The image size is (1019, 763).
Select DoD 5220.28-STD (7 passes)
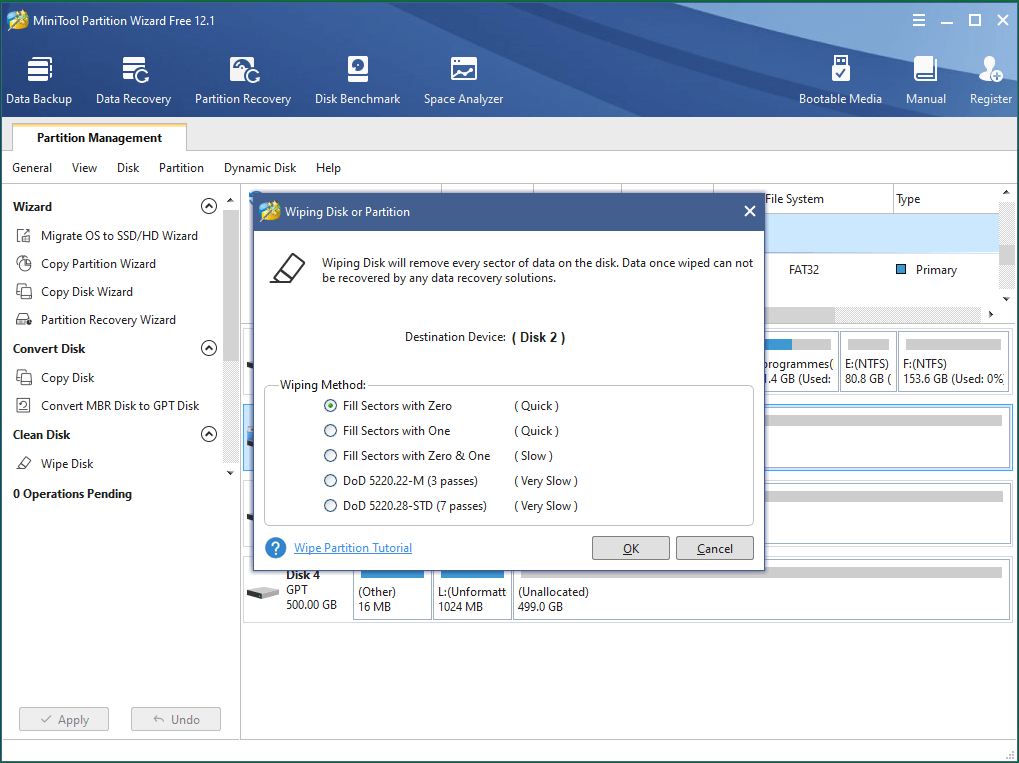330,506
